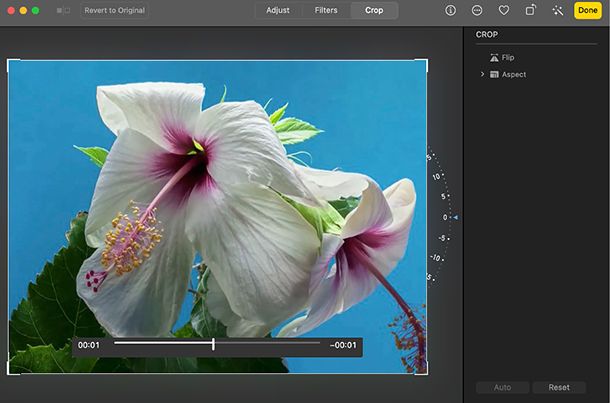
Task: Click the Auto crop button
Action: pos(502,387)
